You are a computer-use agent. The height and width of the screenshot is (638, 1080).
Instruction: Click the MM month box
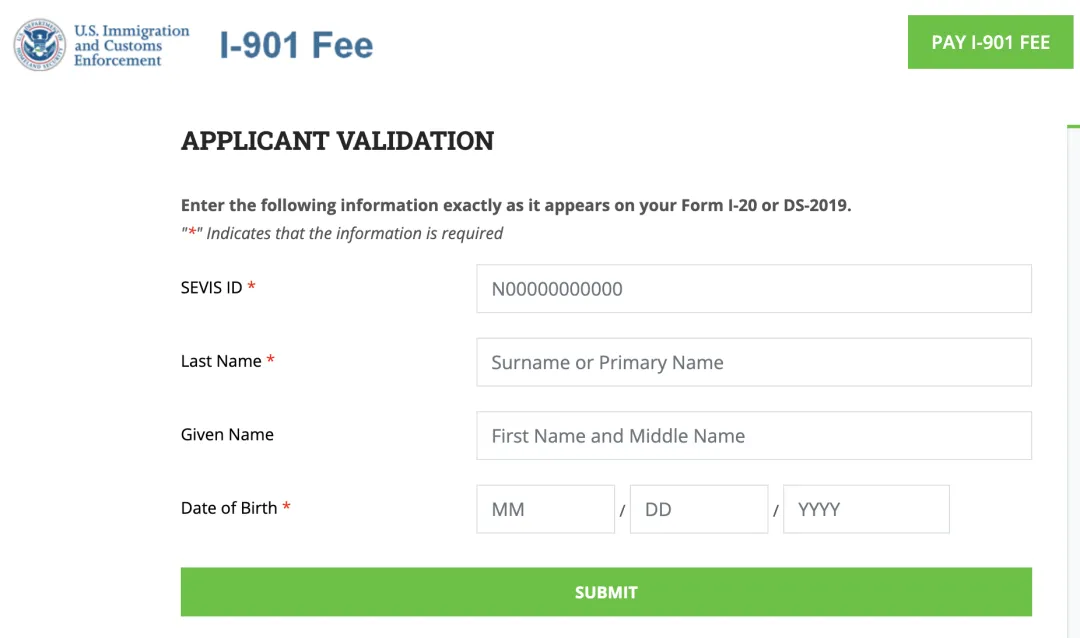(x=545, y=509)
